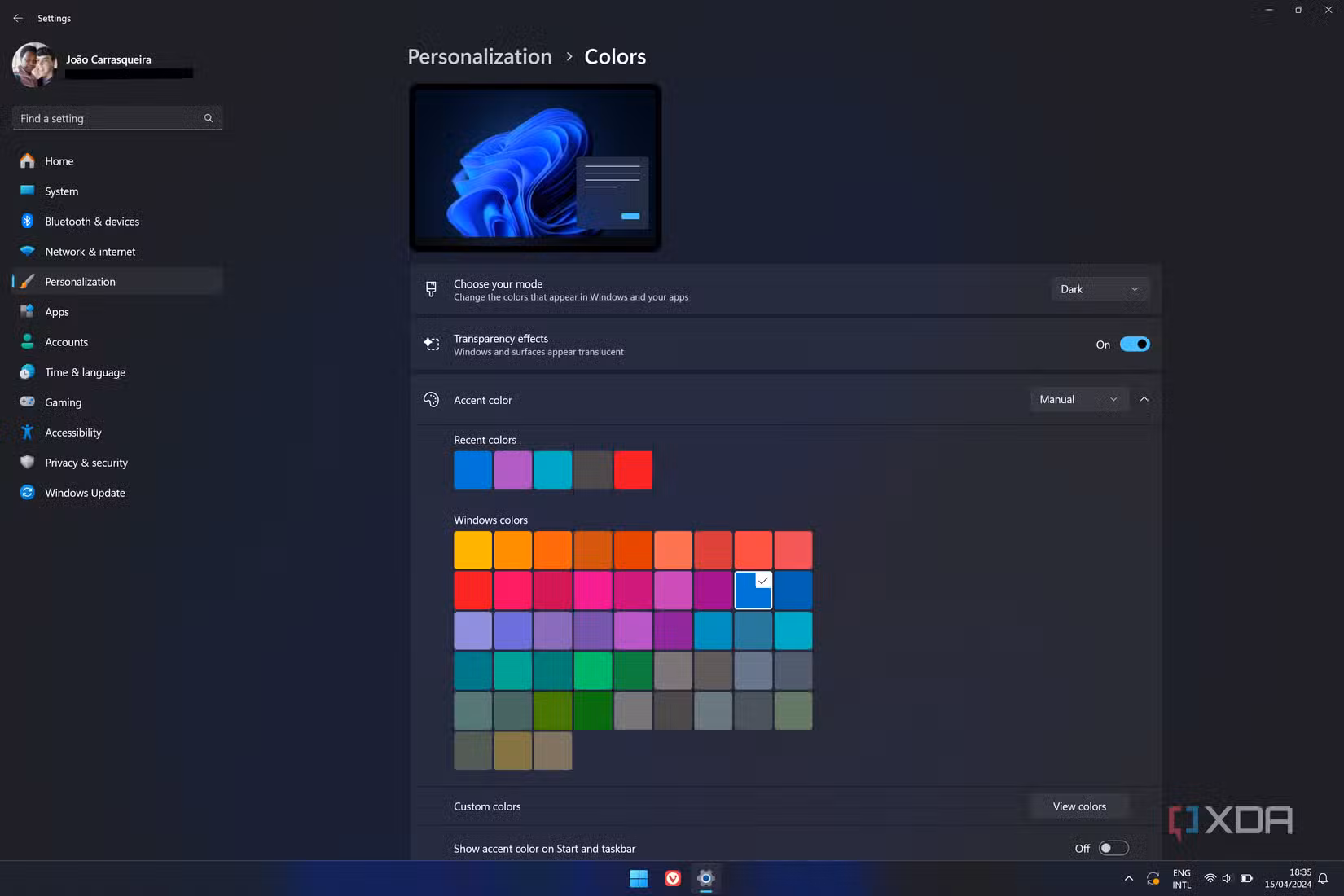Open the Choose your mode dropdown
Viewport: 1344px width, 896px height.
click(x=1100, y=288)
